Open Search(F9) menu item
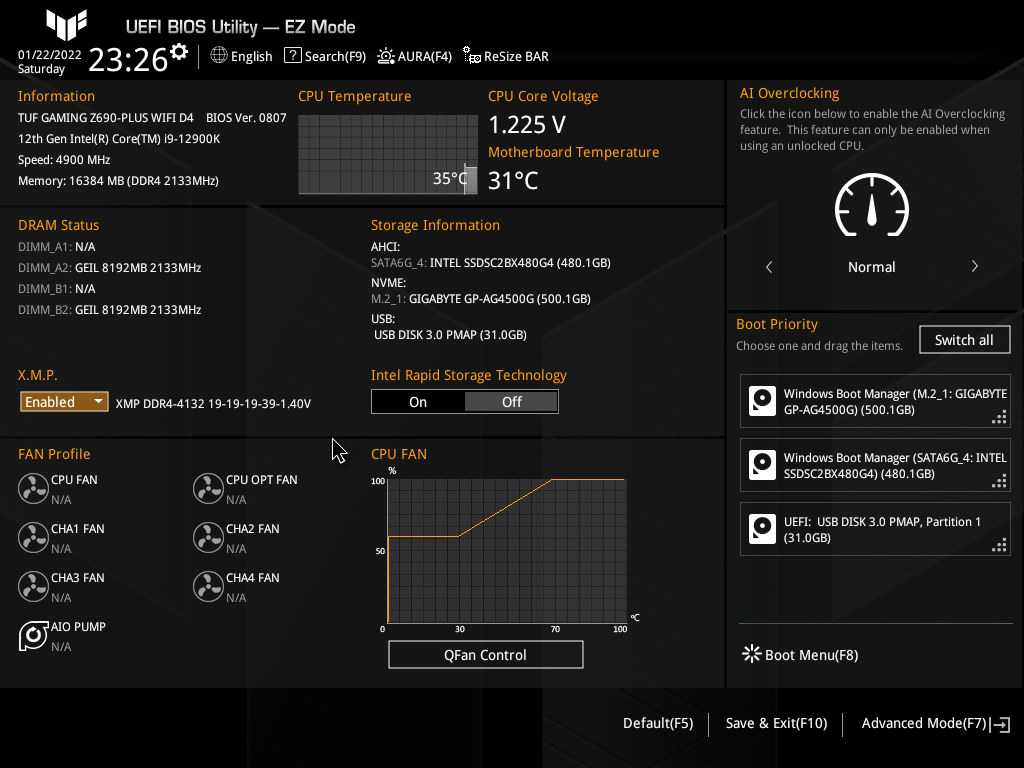1024x768 pixels. pyautogui.click(x=325, y=56)
